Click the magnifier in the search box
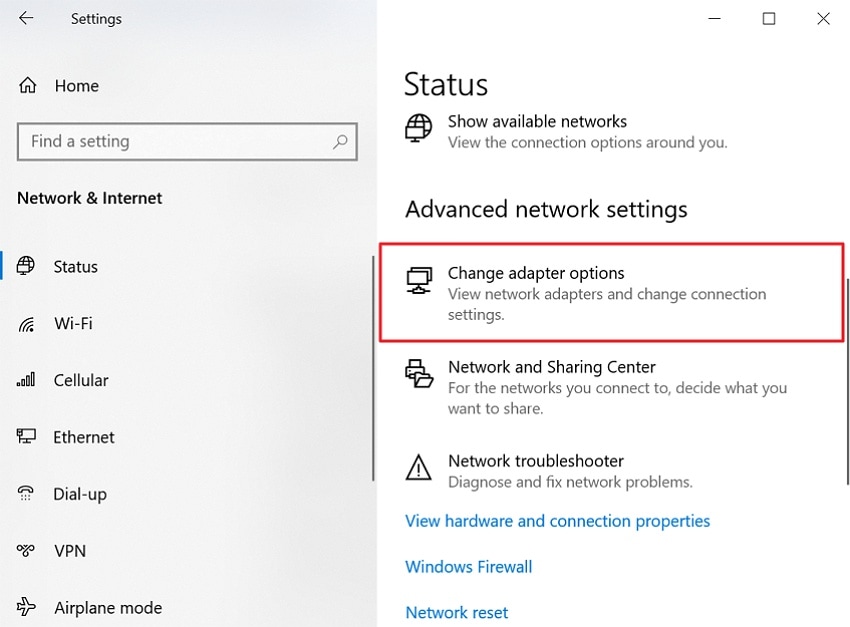 click(340, 141)
